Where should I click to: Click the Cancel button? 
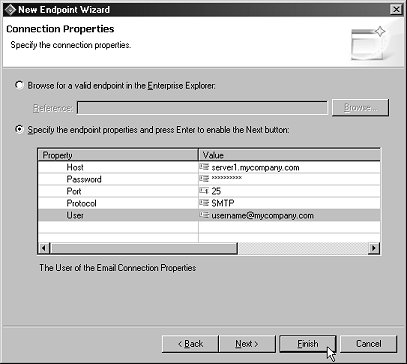368,344
